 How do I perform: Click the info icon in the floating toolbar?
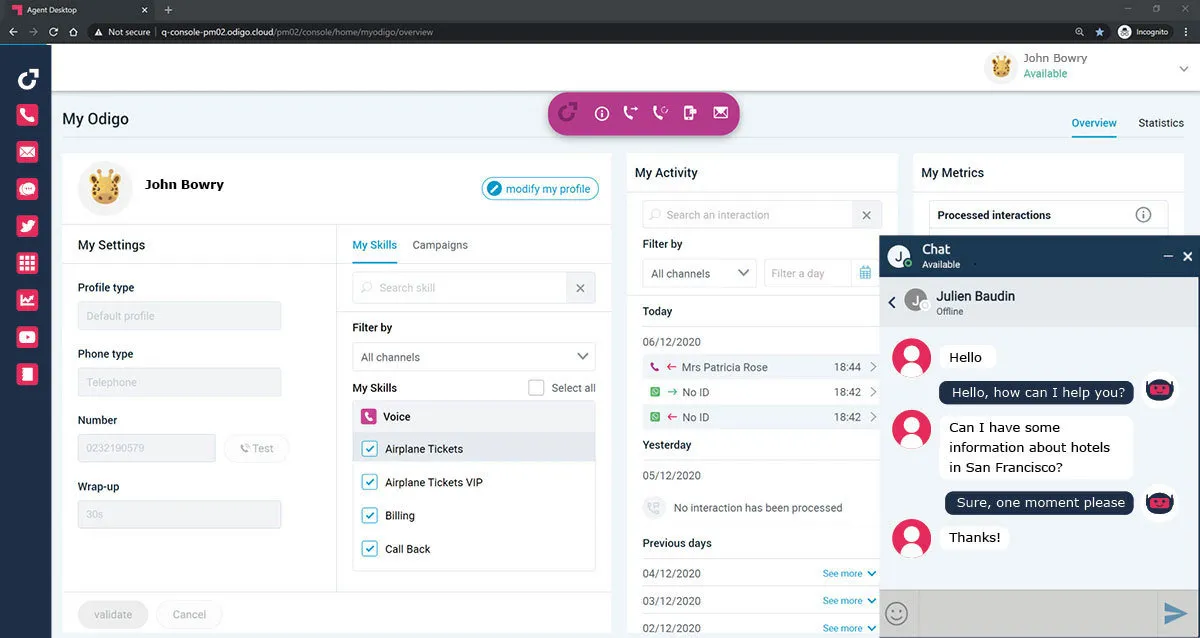602,113
